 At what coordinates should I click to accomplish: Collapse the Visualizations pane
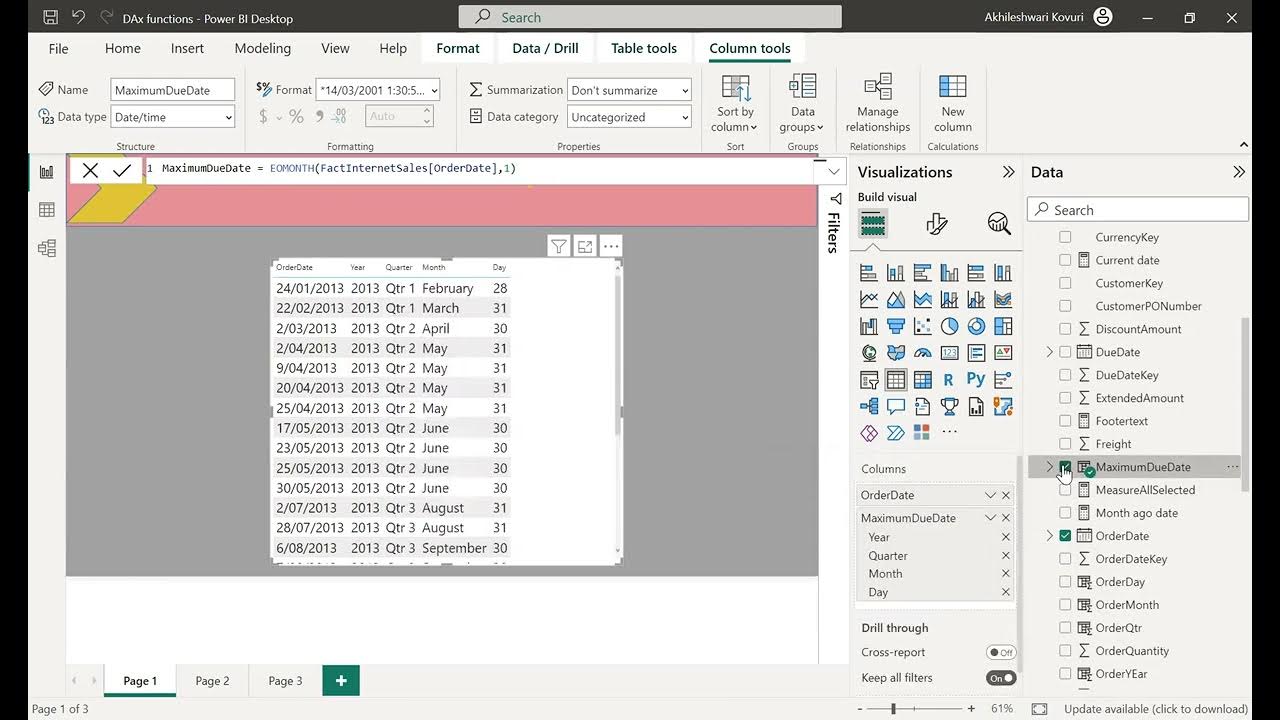[1008, 172]
